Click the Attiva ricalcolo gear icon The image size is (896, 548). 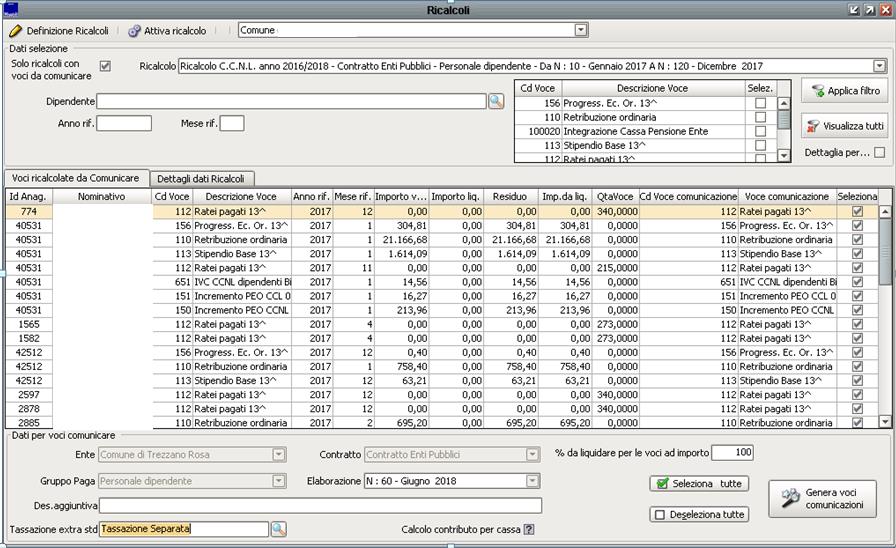134,31
